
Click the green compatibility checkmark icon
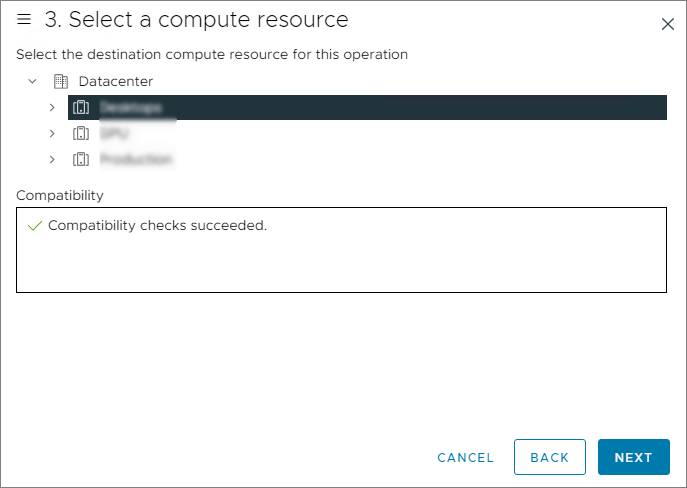pyautogui.click(x=35, y=226)
